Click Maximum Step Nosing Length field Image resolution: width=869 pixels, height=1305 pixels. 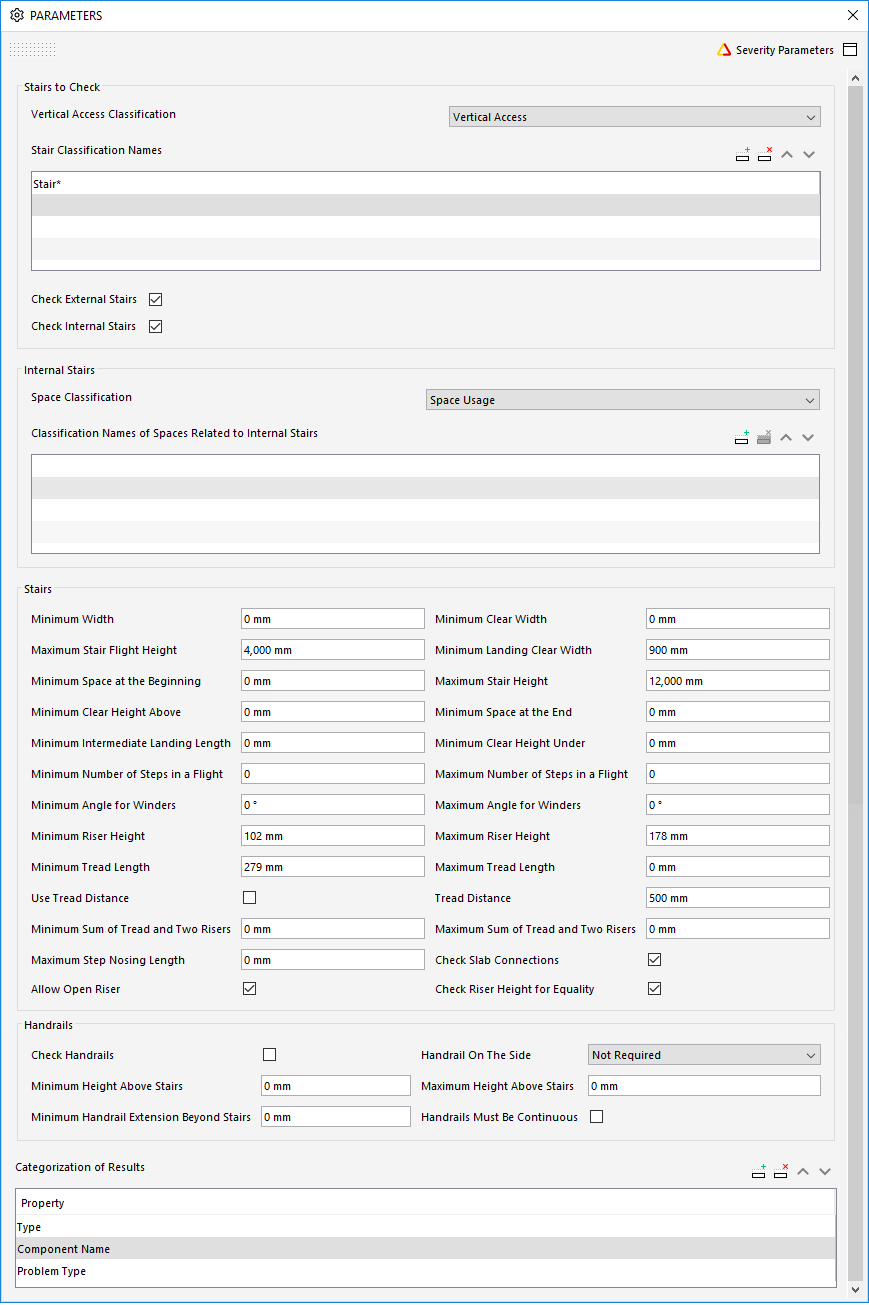[333, 960]
